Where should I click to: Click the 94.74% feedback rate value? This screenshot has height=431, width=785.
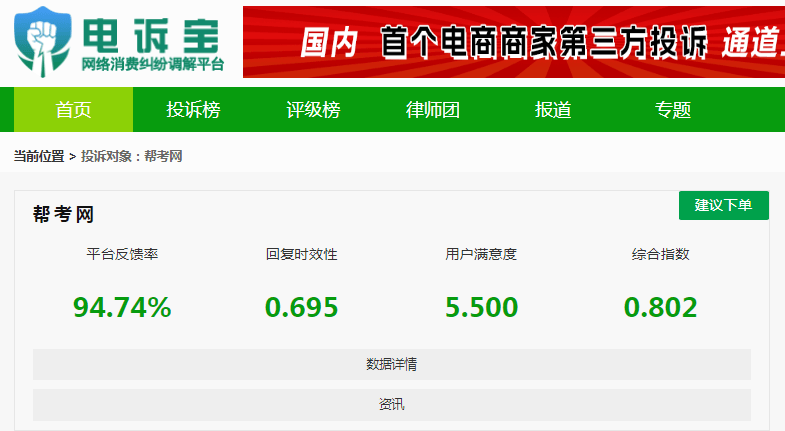click(x=122, y=307)
